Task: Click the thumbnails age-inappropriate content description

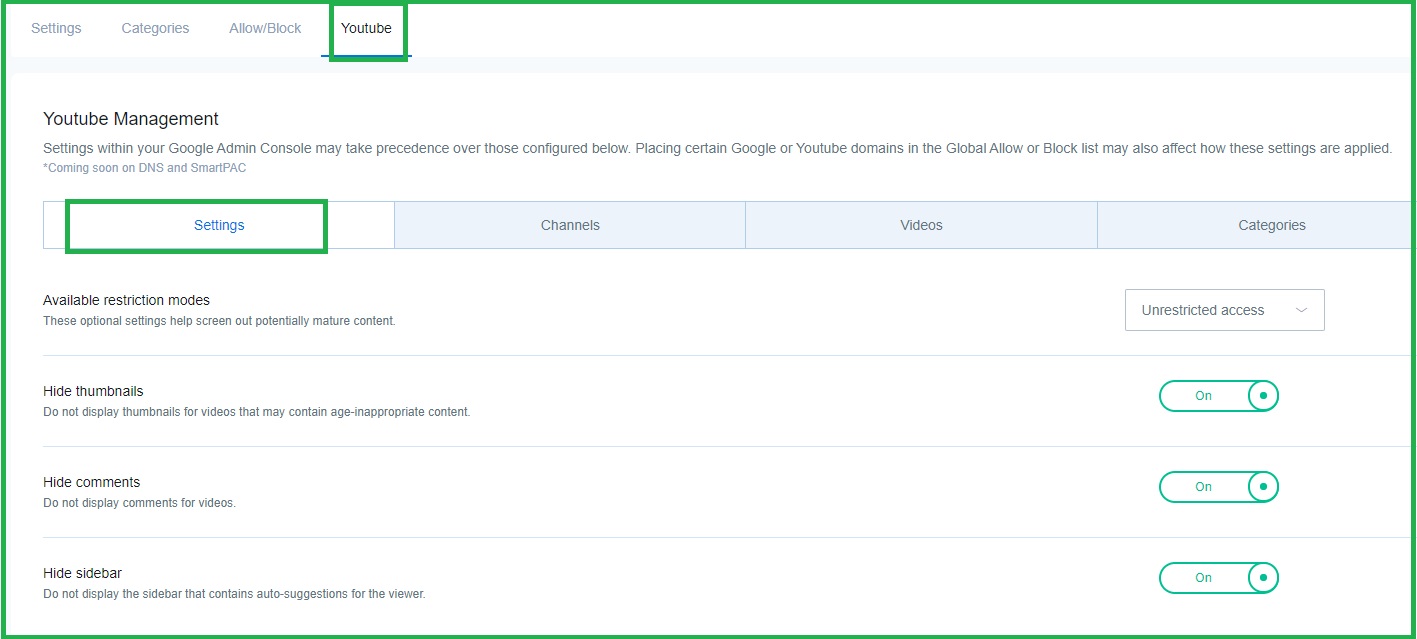Action: [257, 412]
